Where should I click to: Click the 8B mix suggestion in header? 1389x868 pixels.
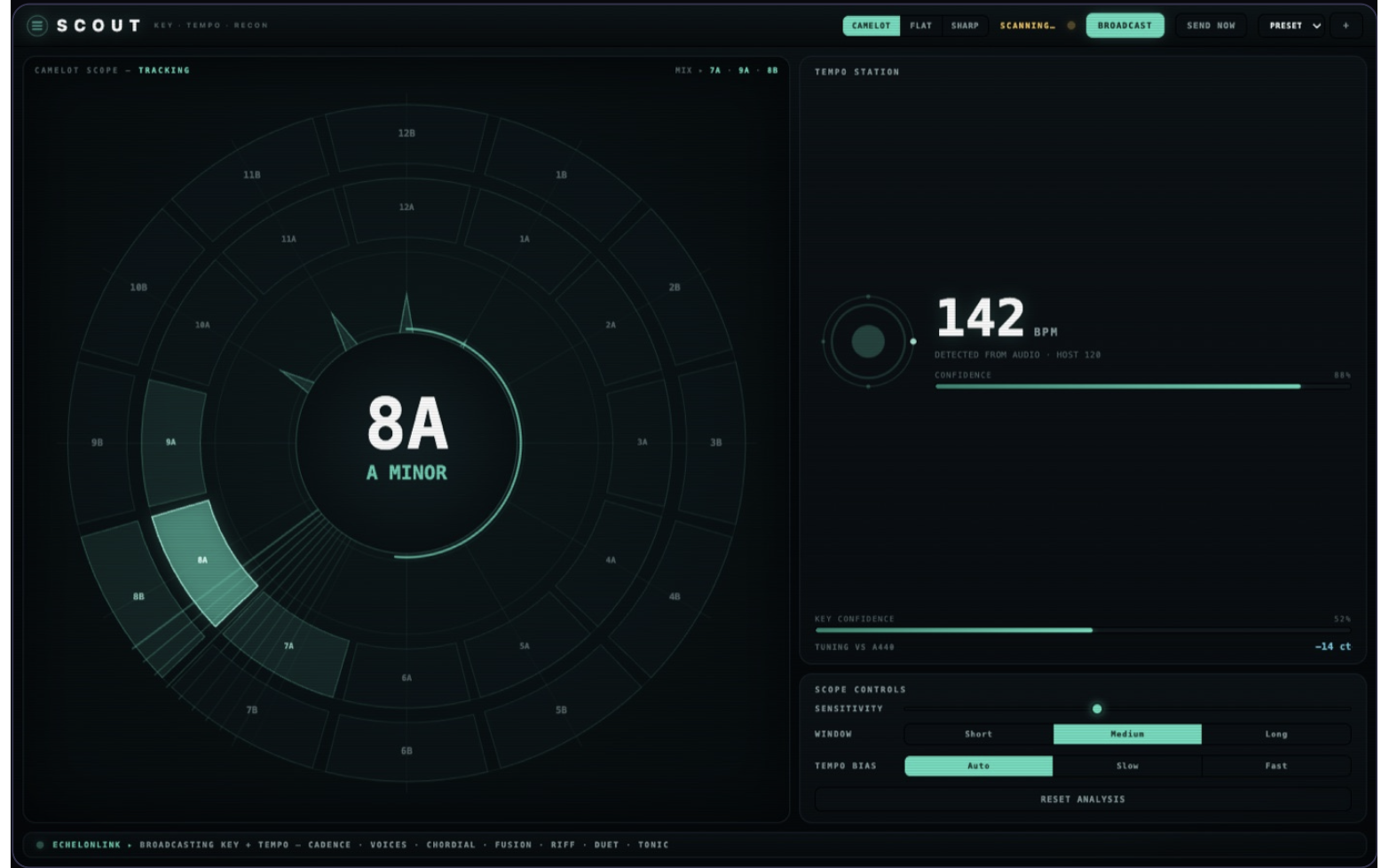(x=772, y=70)
